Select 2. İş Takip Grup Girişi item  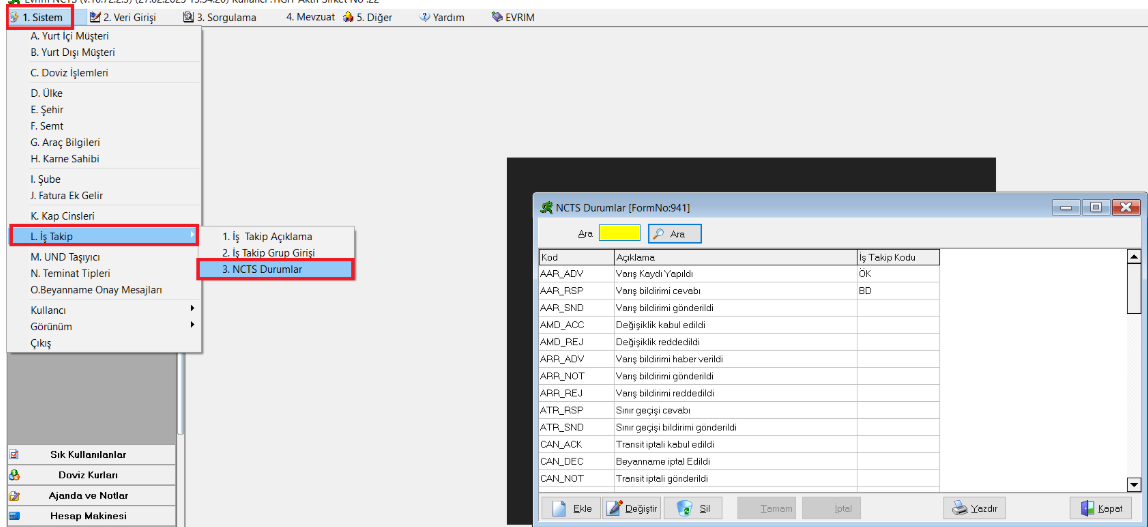(277, 253)
